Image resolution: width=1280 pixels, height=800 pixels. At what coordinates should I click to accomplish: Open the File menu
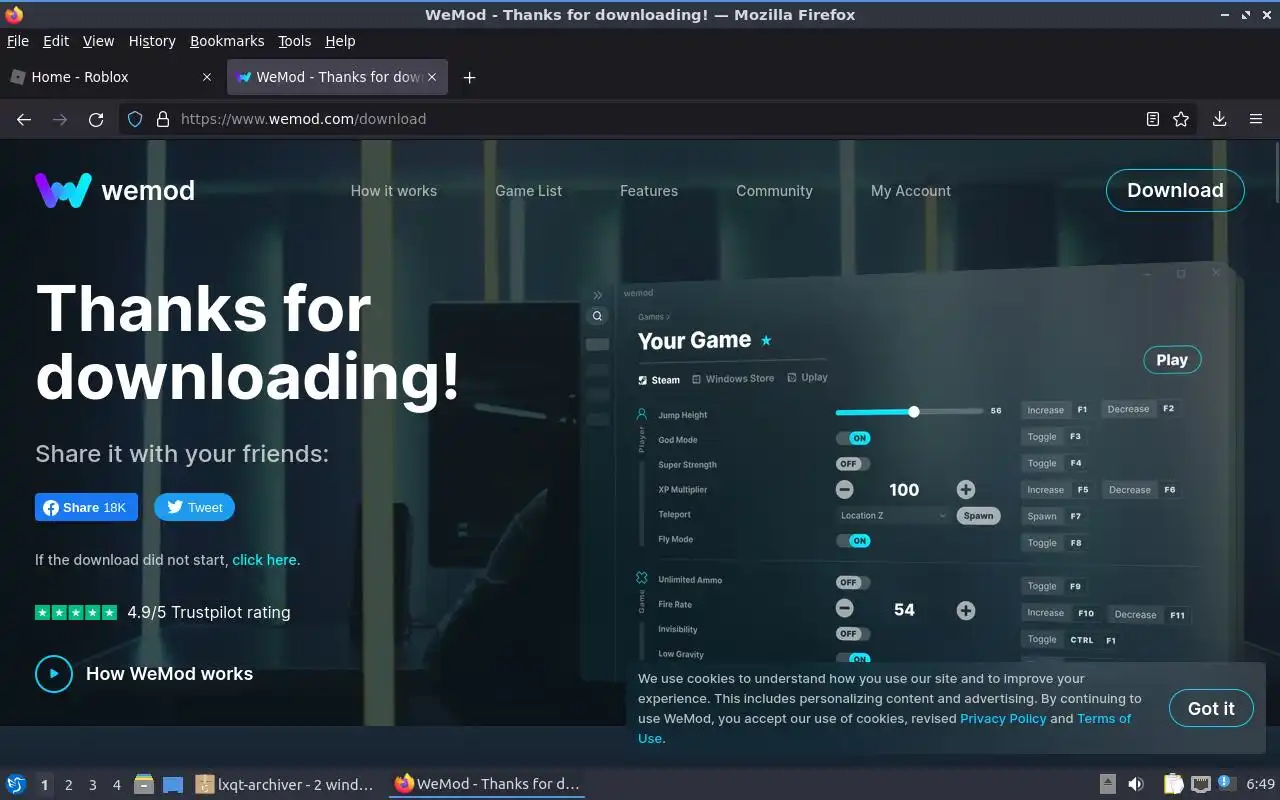(x=18, y=41)
